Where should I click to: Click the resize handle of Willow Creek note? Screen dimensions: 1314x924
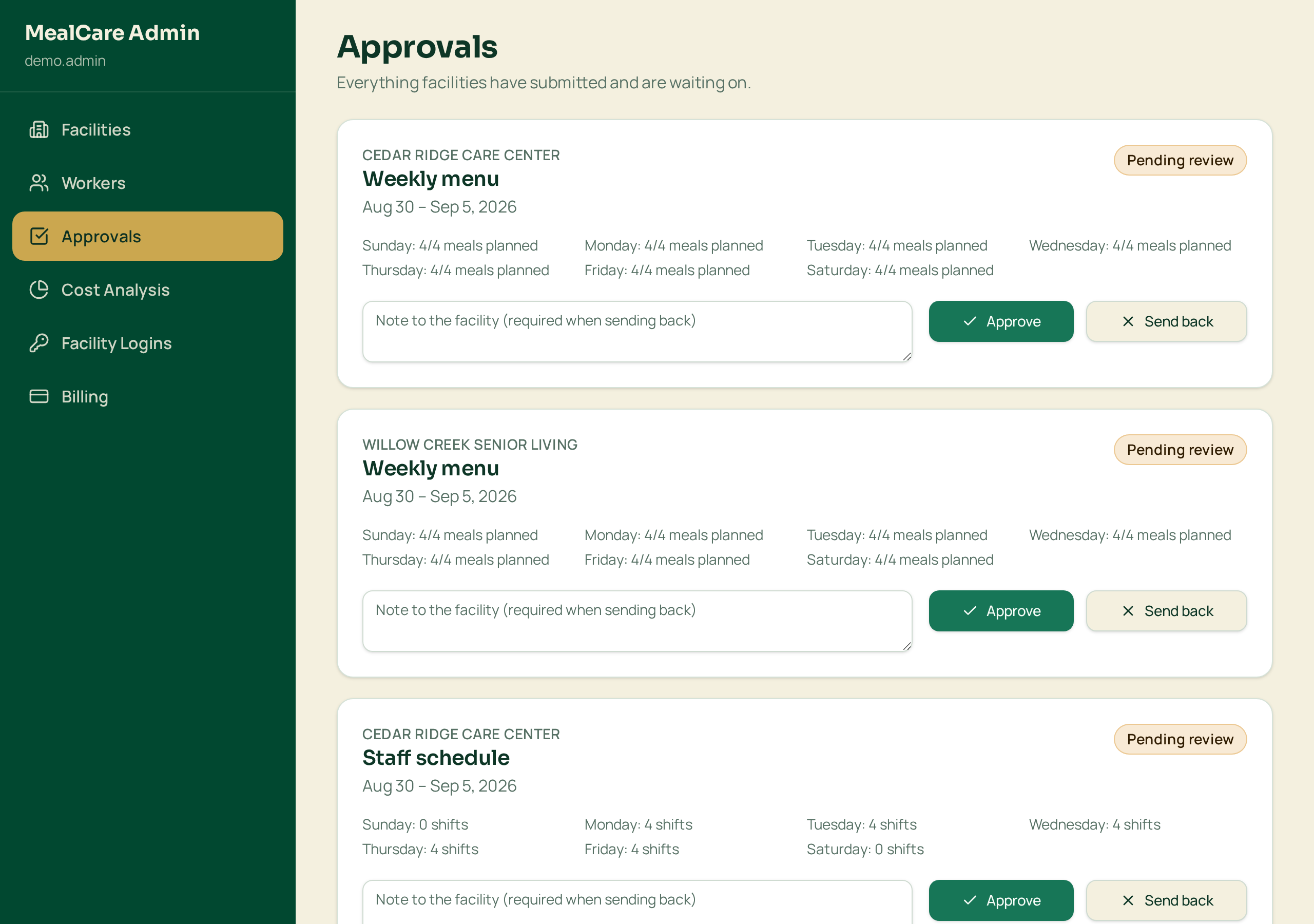point(906,646)
